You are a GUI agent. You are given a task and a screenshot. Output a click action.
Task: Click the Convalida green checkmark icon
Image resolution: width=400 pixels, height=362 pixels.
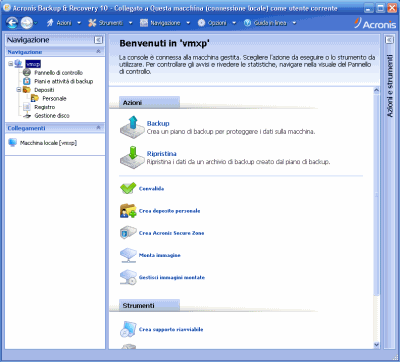click(x=128, y=188)
